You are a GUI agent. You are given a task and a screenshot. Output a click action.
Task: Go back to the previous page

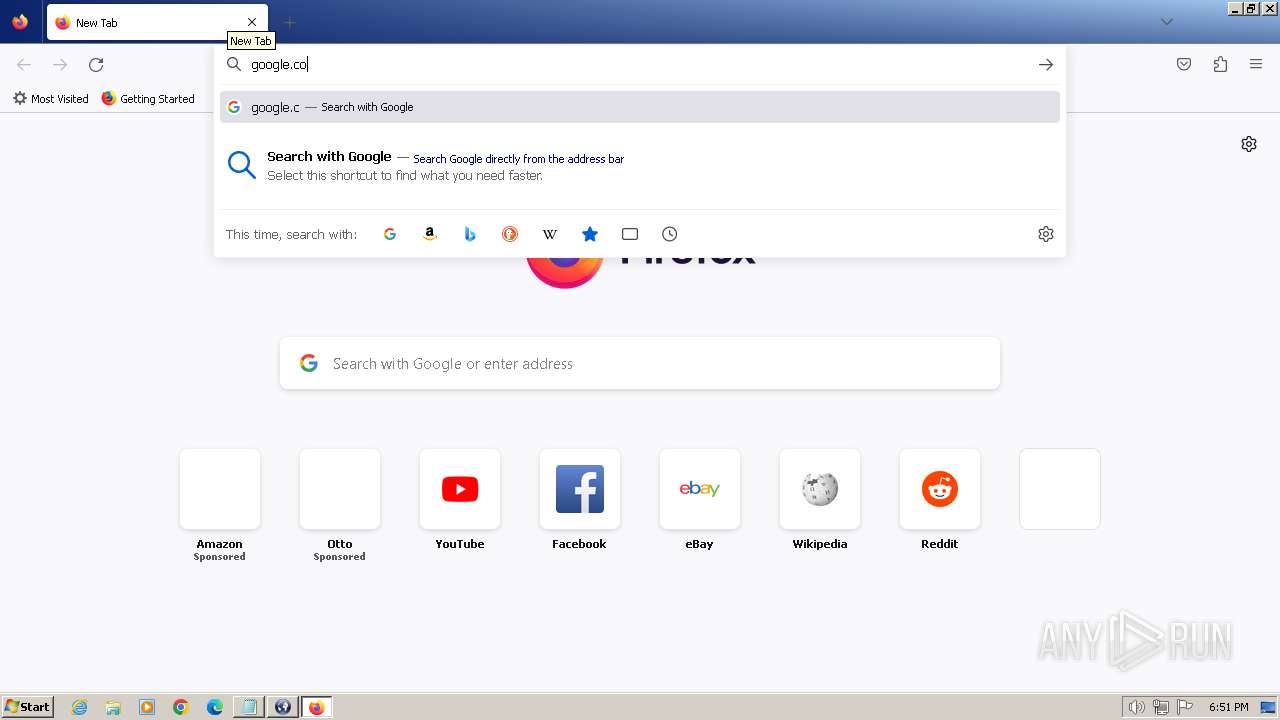(24, 64)
